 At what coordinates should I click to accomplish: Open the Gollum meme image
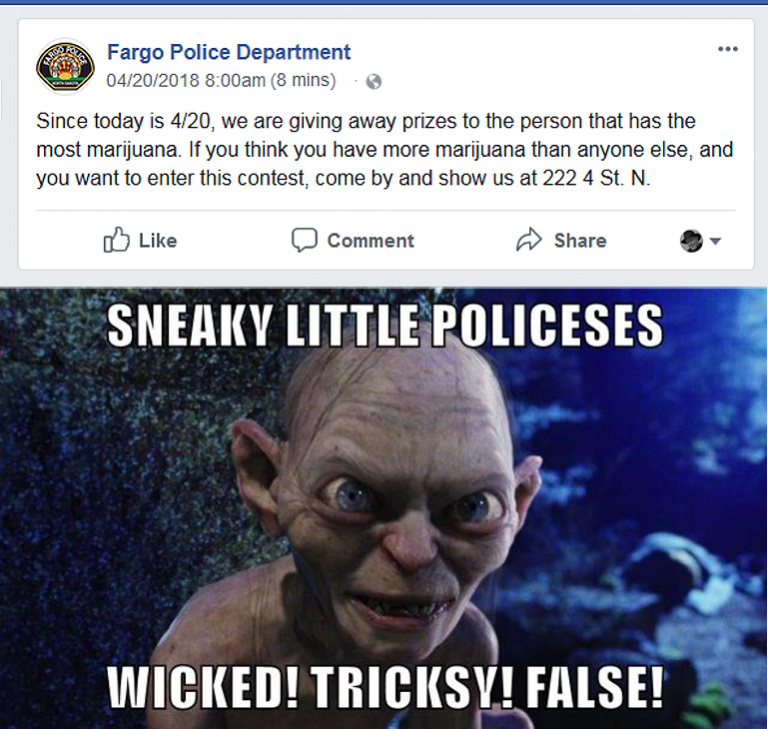[x=384, y=509]
